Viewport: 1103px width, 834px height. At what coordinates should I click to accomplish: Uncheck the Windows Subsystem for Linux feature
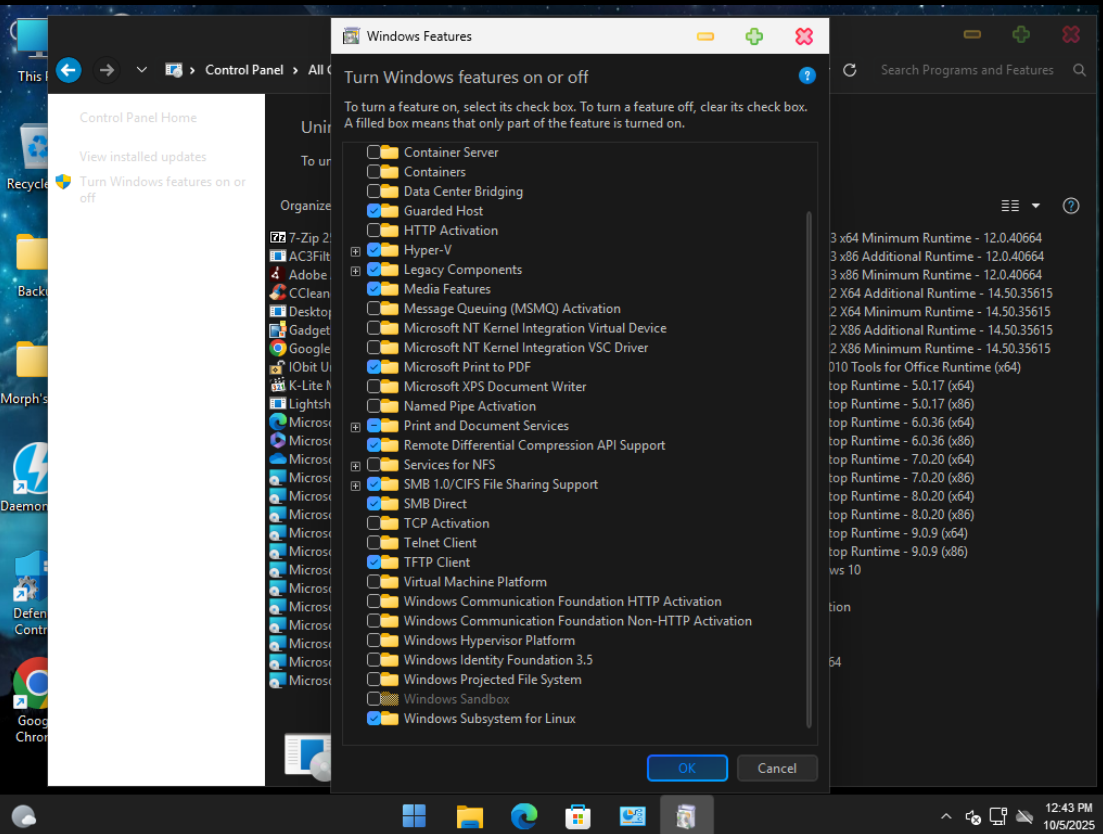pyautogui.click(x=374, y=719)
